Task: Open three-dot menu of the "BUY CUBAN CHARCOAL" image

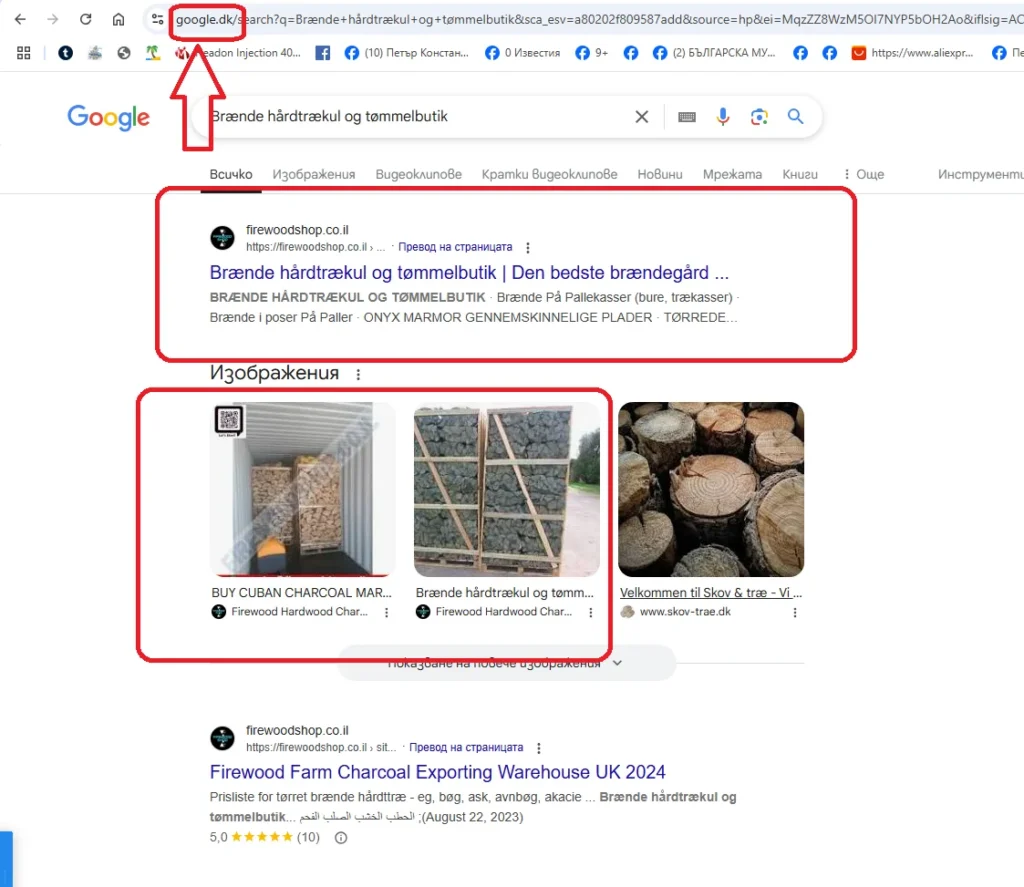Action: click(387, 613)
